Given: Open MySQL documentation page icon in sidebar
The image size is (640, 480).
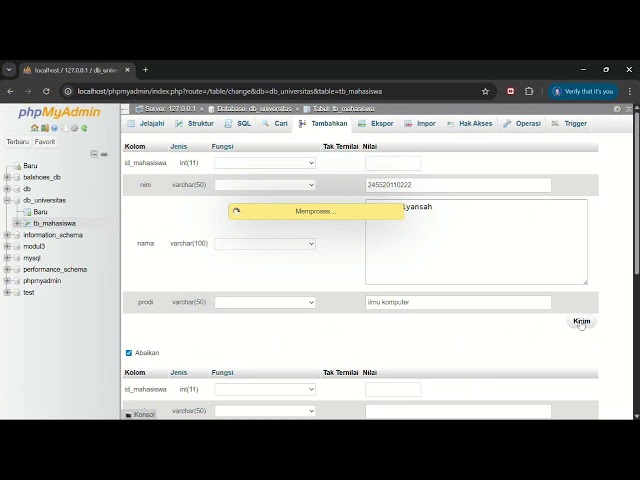Looking at the screenshot, I should point(64,128).
